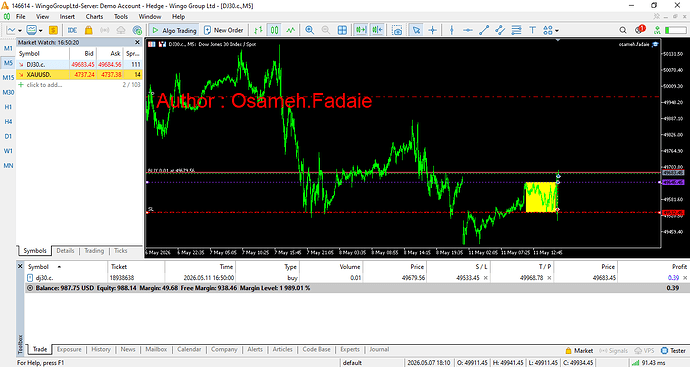The image size is (690, 367).
Task: Open the Charts menu
Action: (x=94, y=16)
